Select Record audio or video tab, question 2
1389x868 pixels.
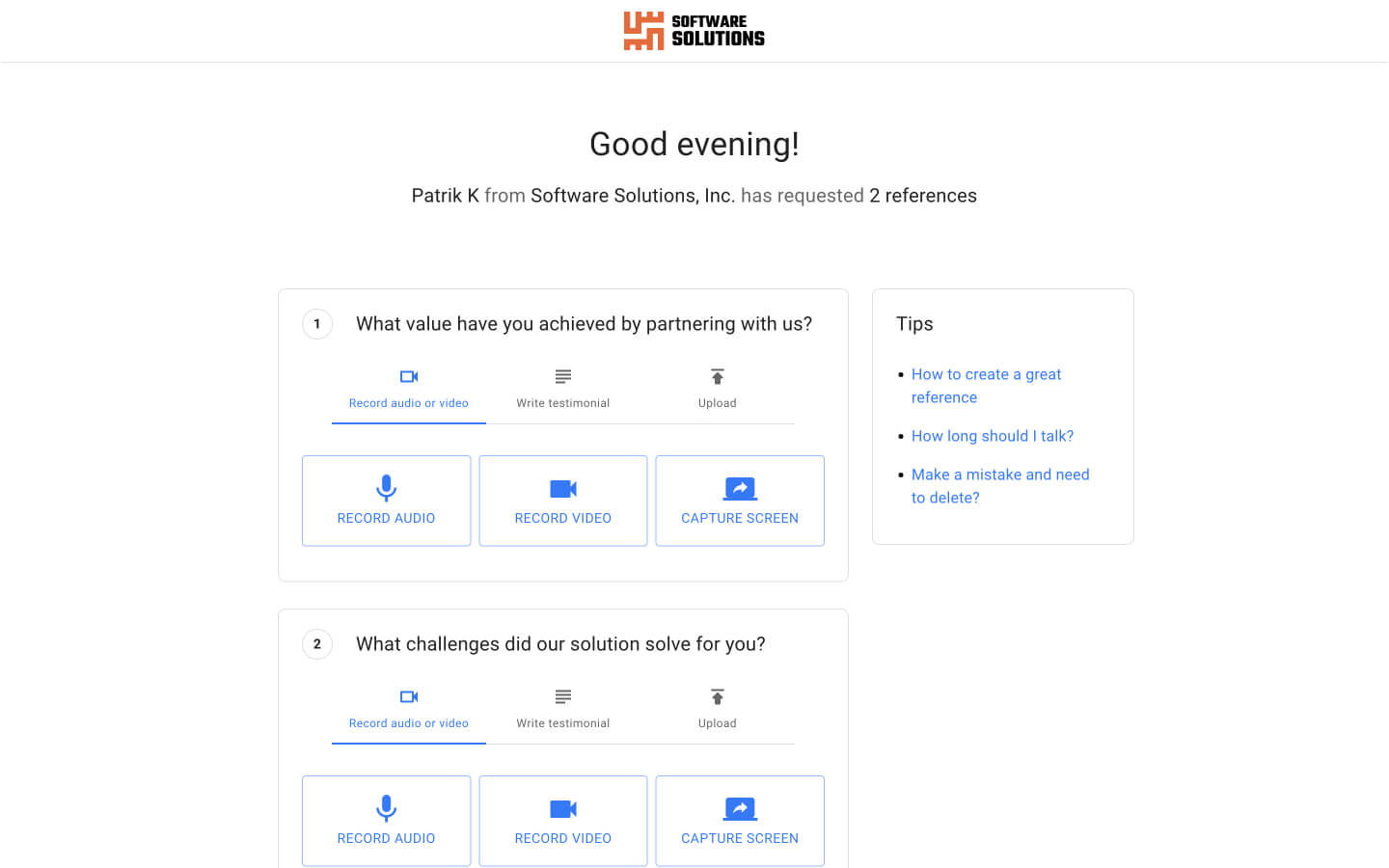pos(409,710)
